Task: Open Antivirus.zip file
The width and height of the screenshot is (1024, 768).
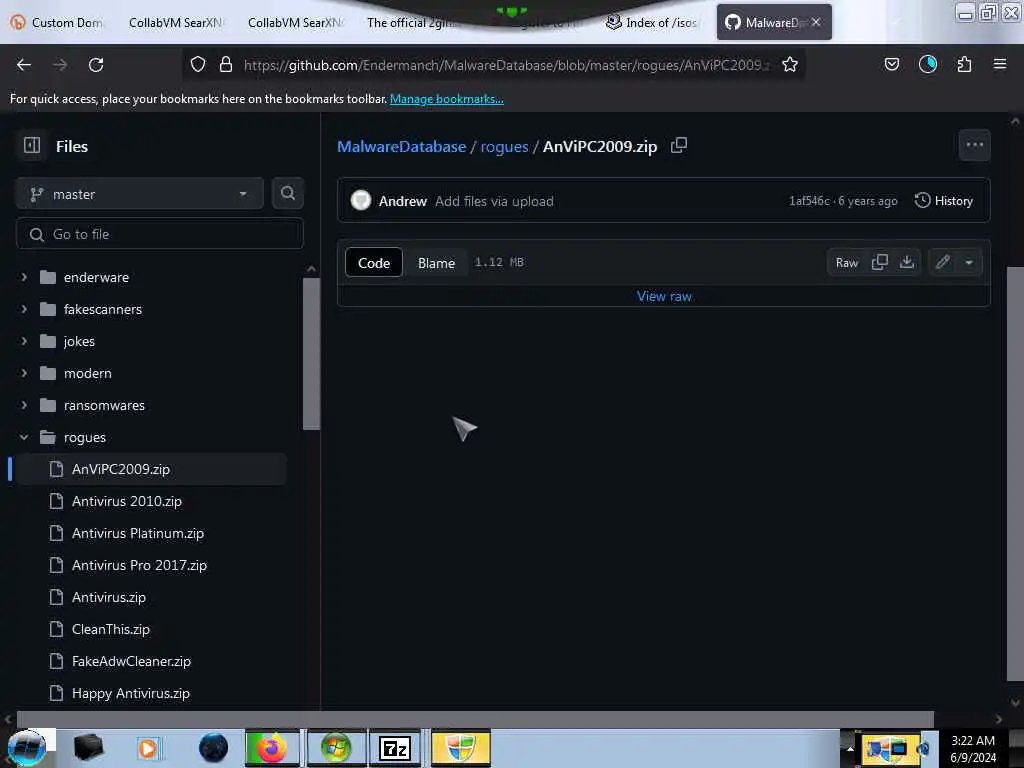Action: 108,597
